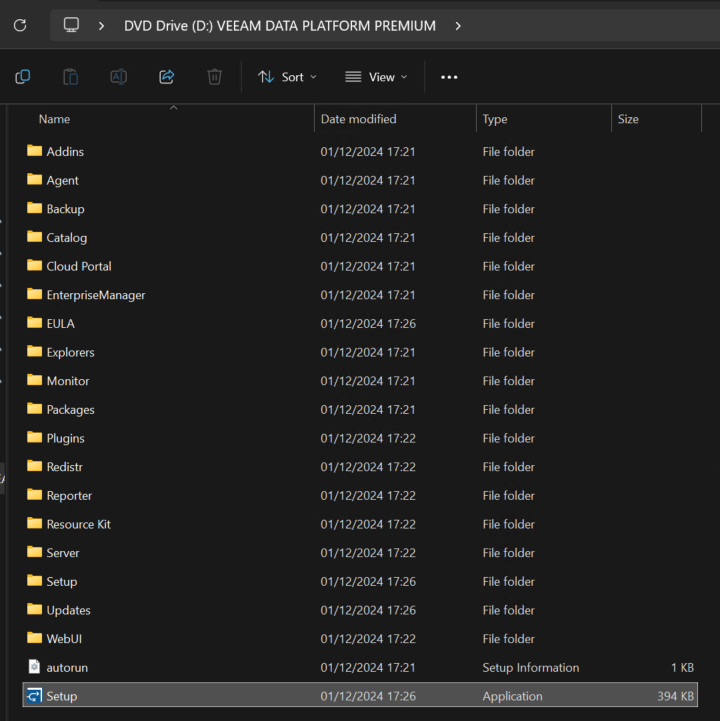Click the File folder type for Monitor
The image size is (720, 721).
(x=509, y=381)
